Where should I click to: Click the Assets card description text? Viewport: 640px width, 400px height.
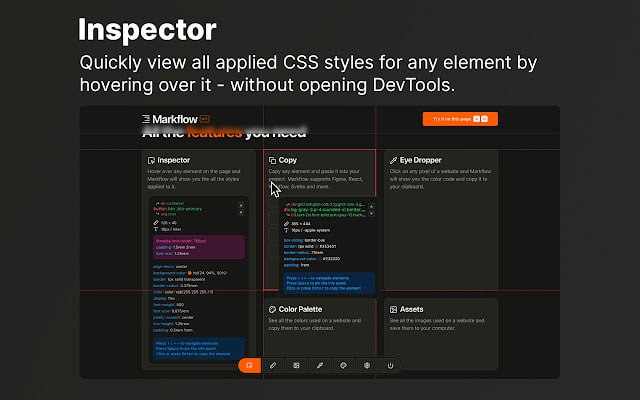437,324
